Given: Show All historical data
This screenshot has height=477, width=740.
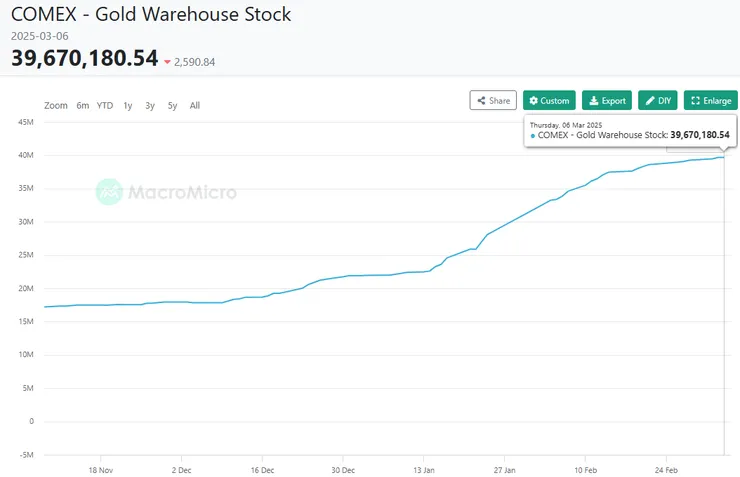Looking at the screenshot, I should click(x=194, y=105).
